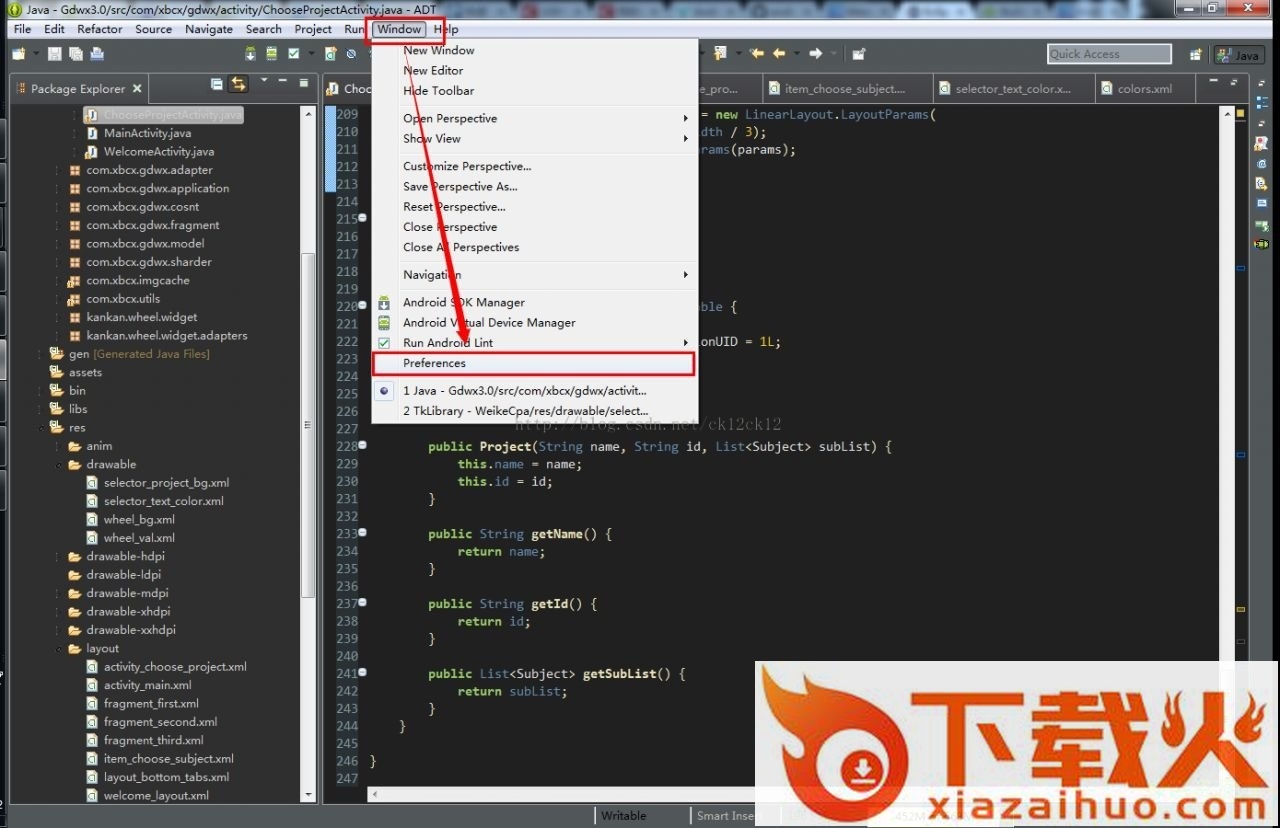Open Android Virtual Device Manager toolbar icon
The image size is (1280, 828).
(273, 54)
